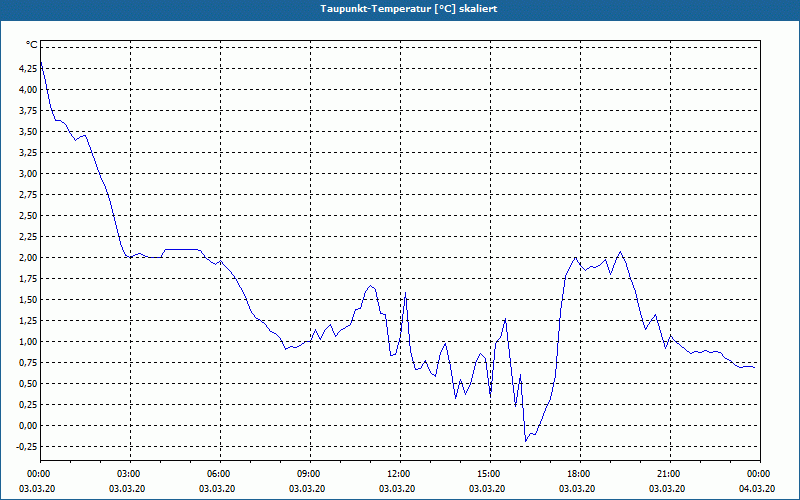Screen dimensions: 800x500
Task: Select the 1,50 y-axis label
Action: pos(29,299)
